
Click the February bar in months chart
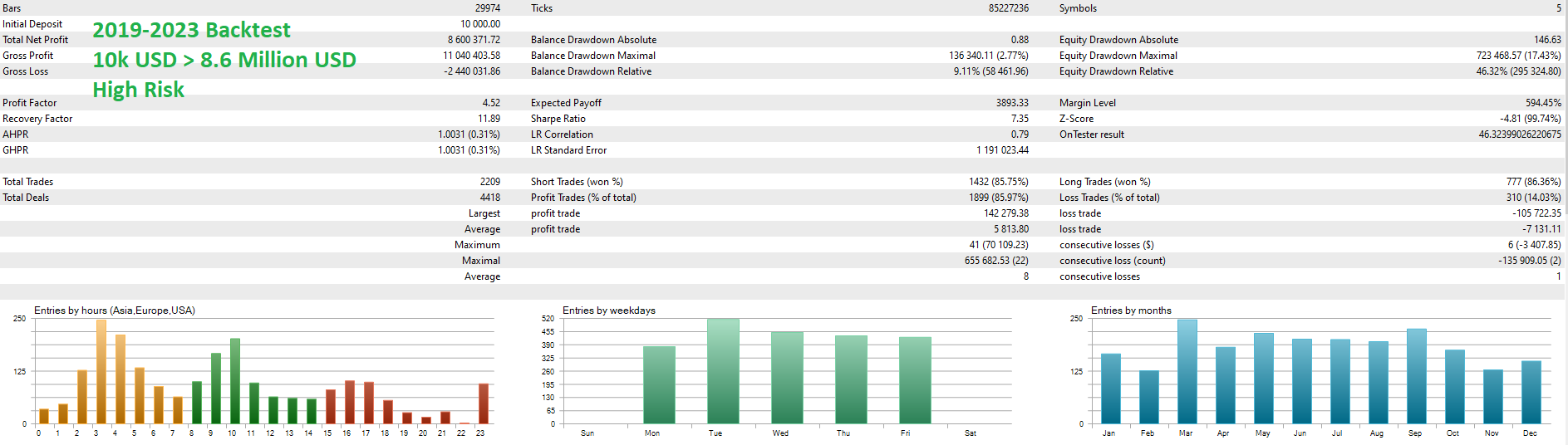coord(1148,397)
